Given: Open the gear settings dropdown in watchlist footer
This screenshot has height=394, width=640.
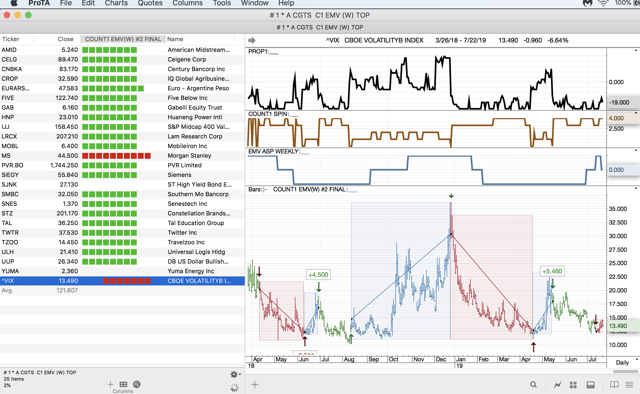Looking at the screenshot, I should (235, 374).
